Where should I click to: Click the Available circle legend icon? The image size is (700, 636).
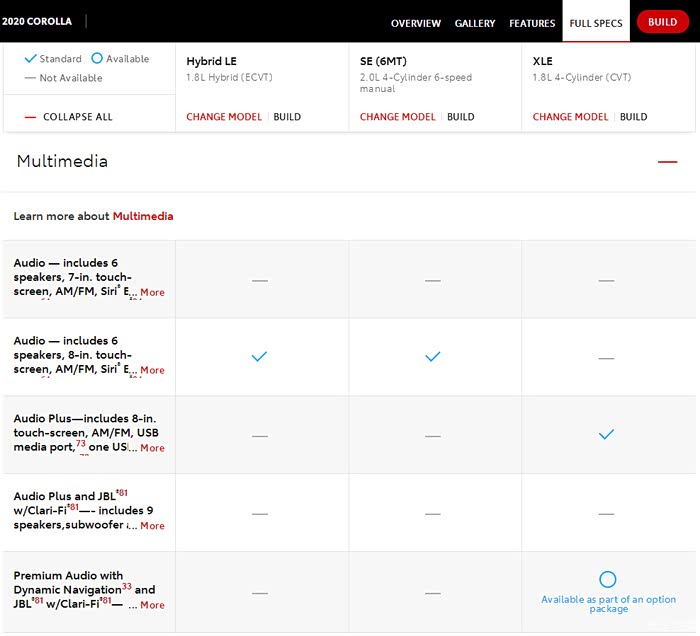pos(97,59)
